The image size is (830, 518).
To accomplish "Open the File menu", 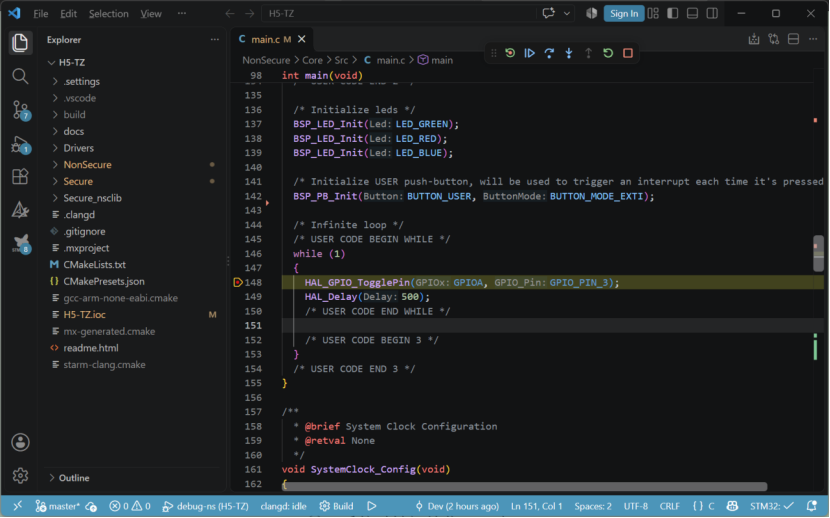I will pyautogui.click(x=40, y=14).
